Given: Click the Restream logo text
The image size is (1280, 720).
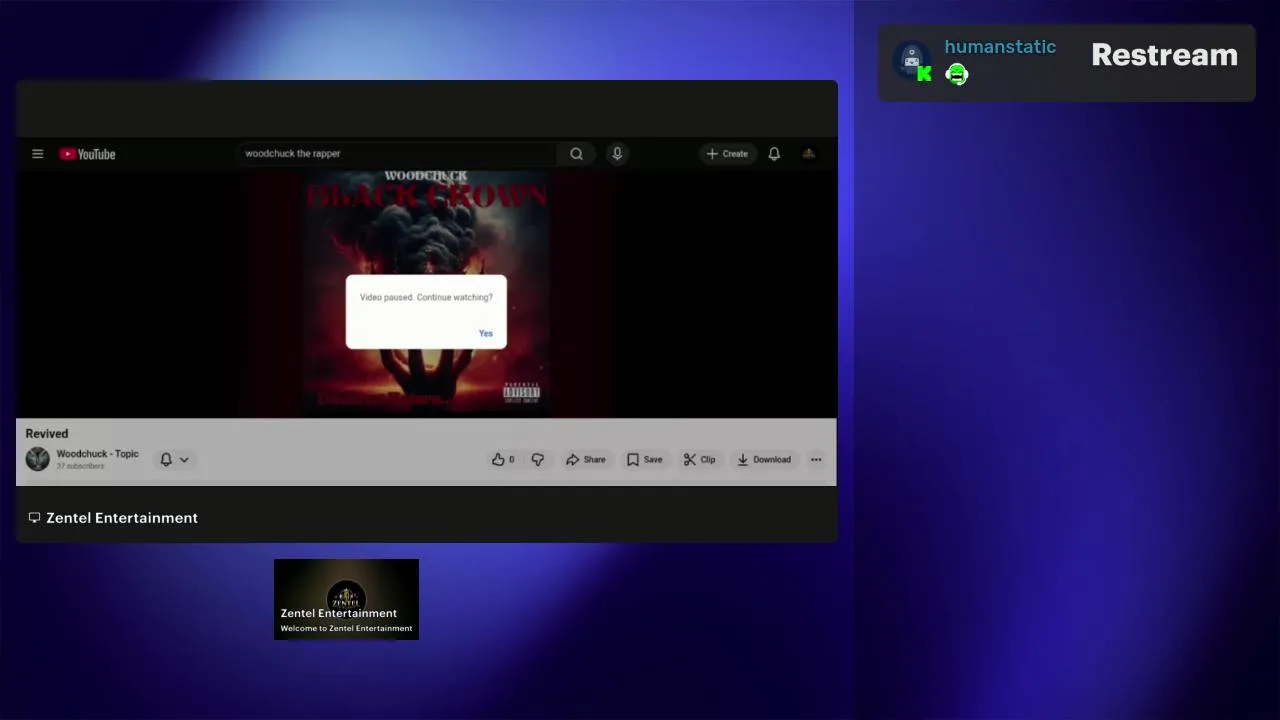Looking at the screenshot, I should tap(1164, 55).
